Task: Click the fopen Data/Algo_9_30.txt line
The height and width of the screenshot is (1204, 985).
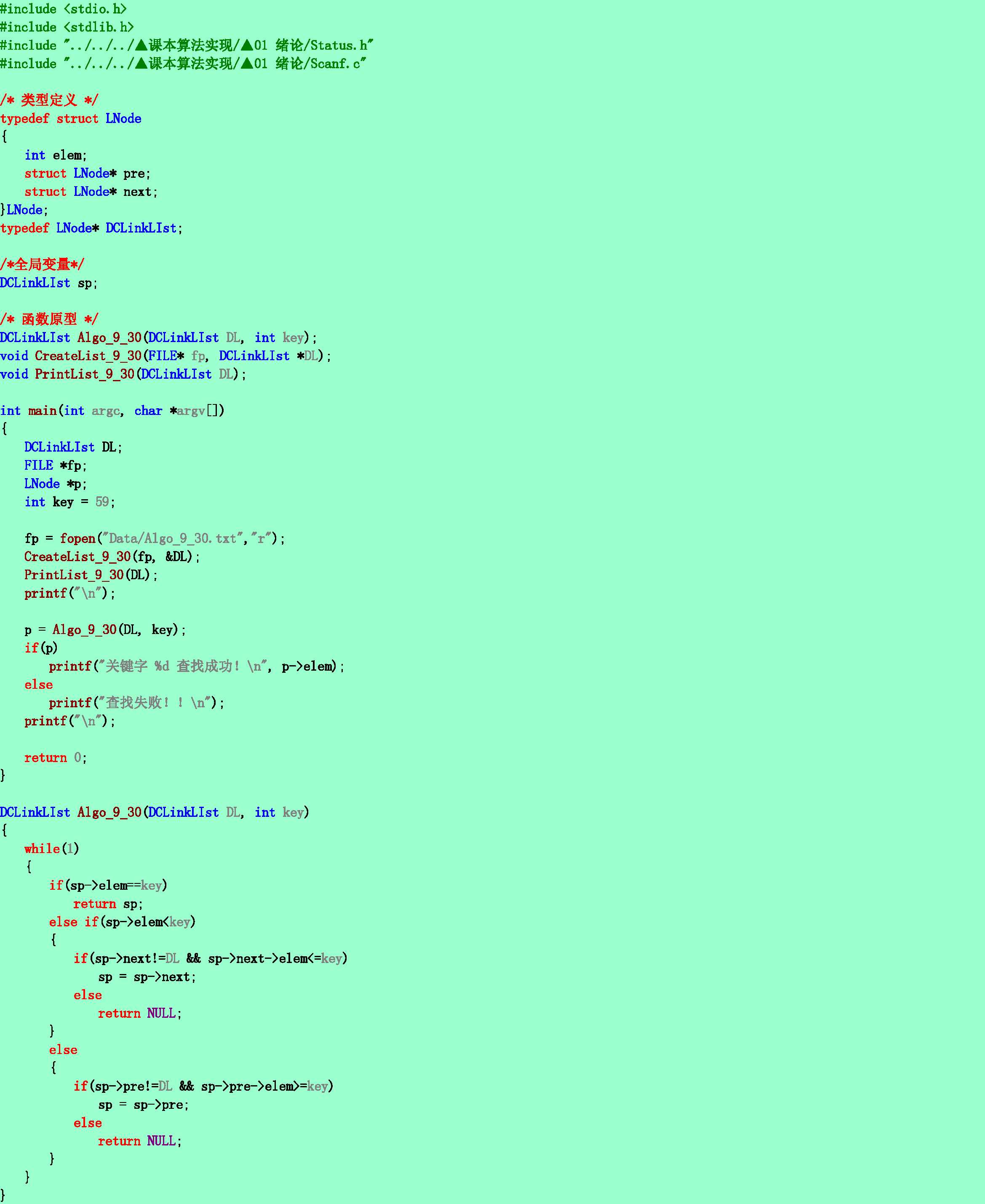Action: [x=154, y=539]
